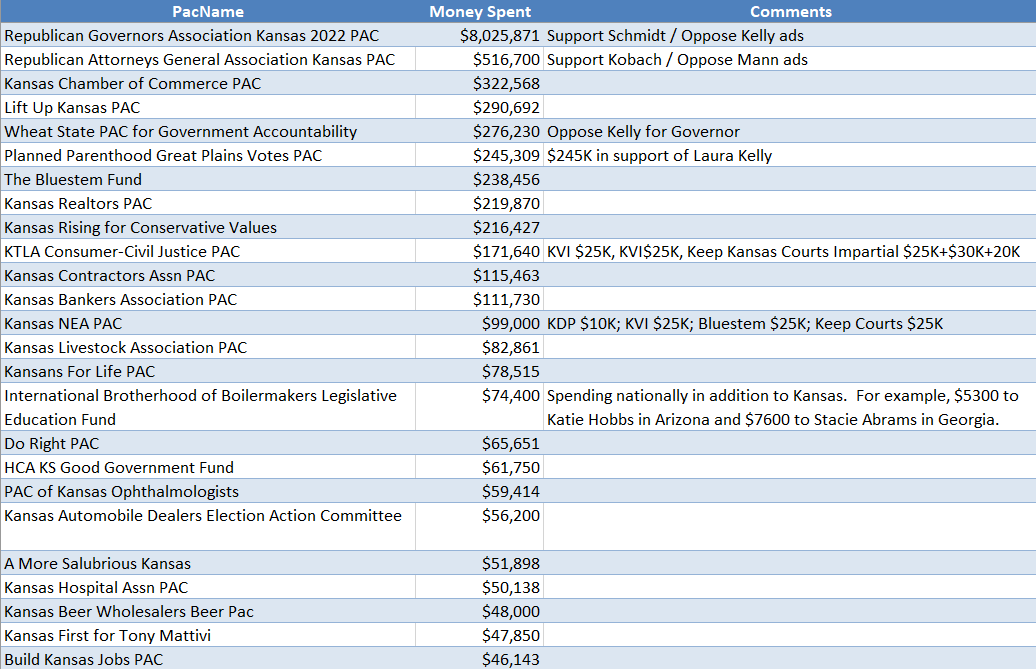Select HCA KS Good Government Fund cell
1036x669 pixels.
pyautogui.click(x=207, y=467)
